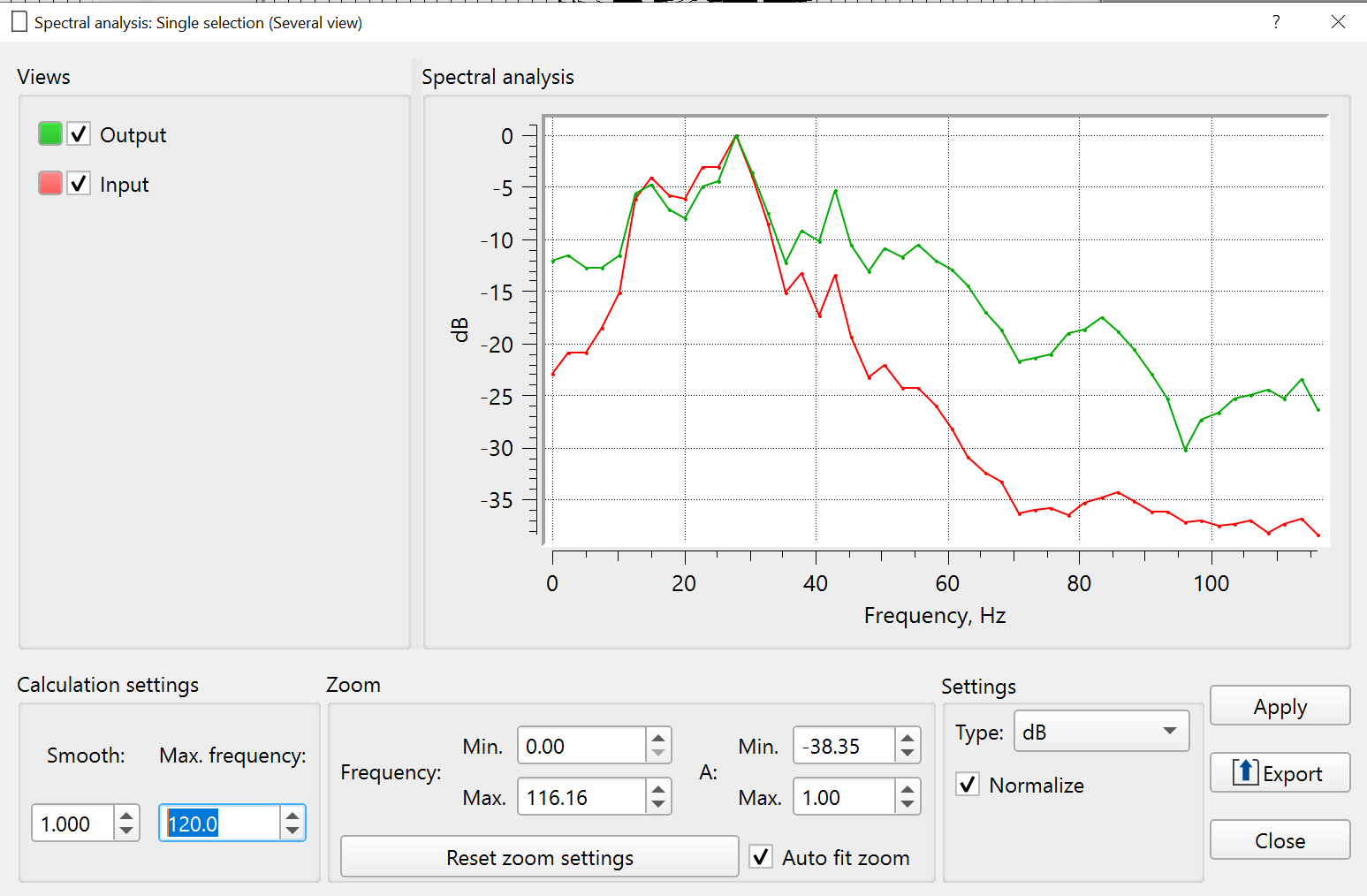Decrease Frequency Max. using down arrow

(x=658, y=805)
